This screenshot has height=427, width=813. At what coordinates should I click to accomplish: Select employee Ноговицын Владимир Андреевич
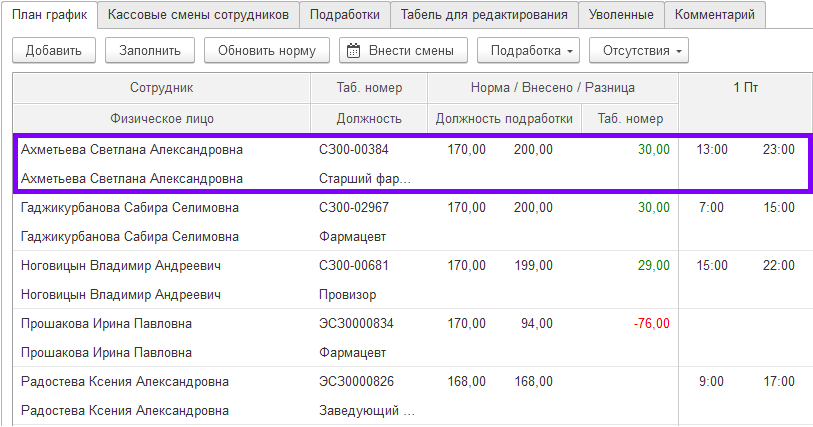pyautogui.click(x=120, y=266)
